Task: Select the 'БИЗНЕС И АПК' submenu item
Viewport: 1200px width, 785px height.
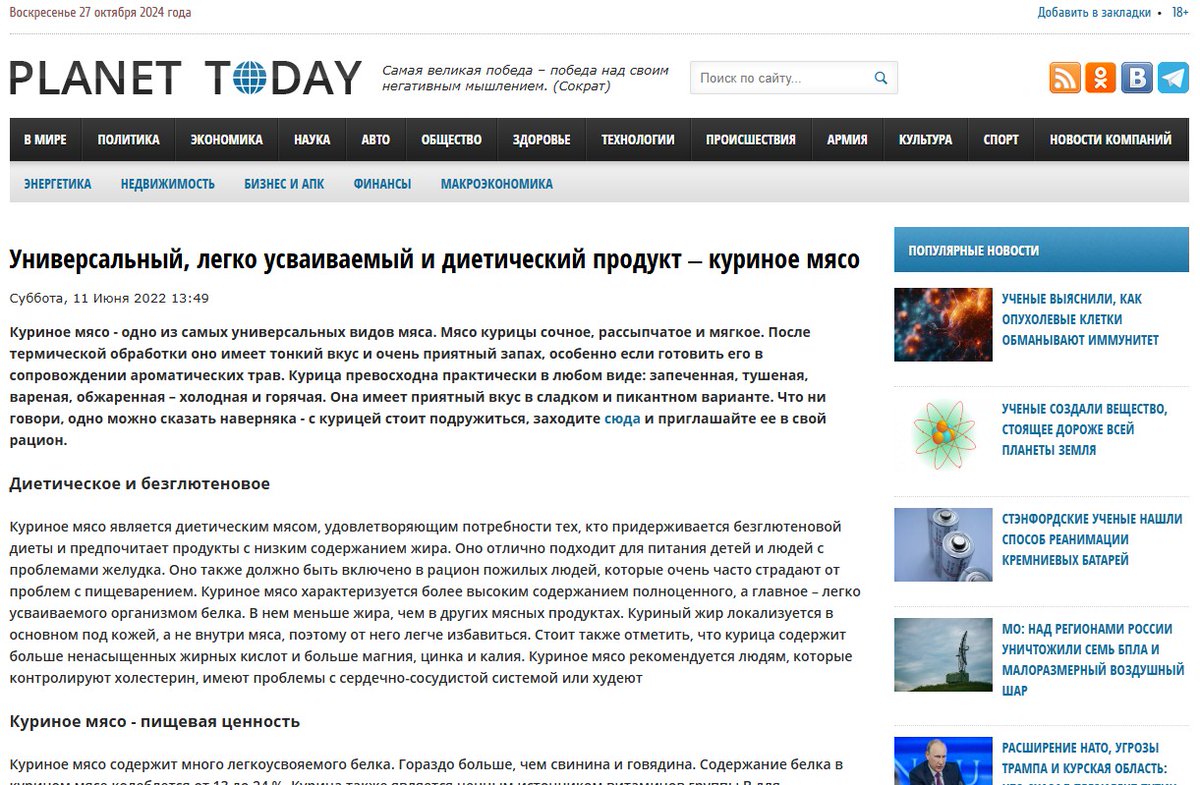Action: pos(284,184)
